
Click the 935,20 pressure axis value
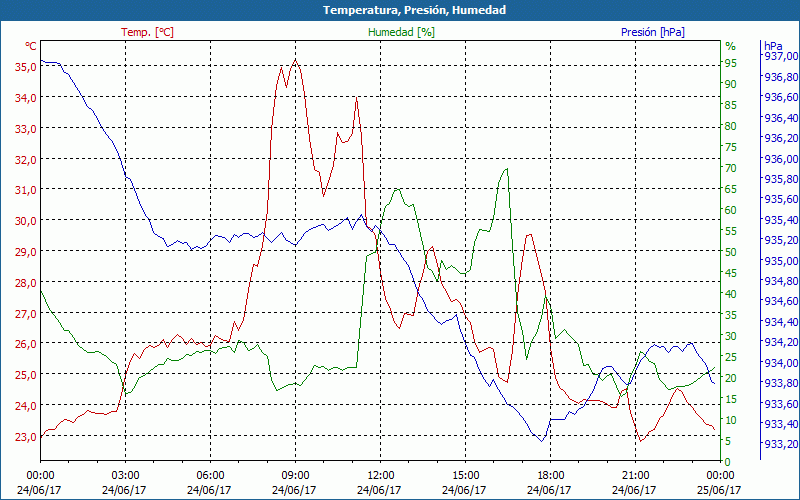(781, 240)
